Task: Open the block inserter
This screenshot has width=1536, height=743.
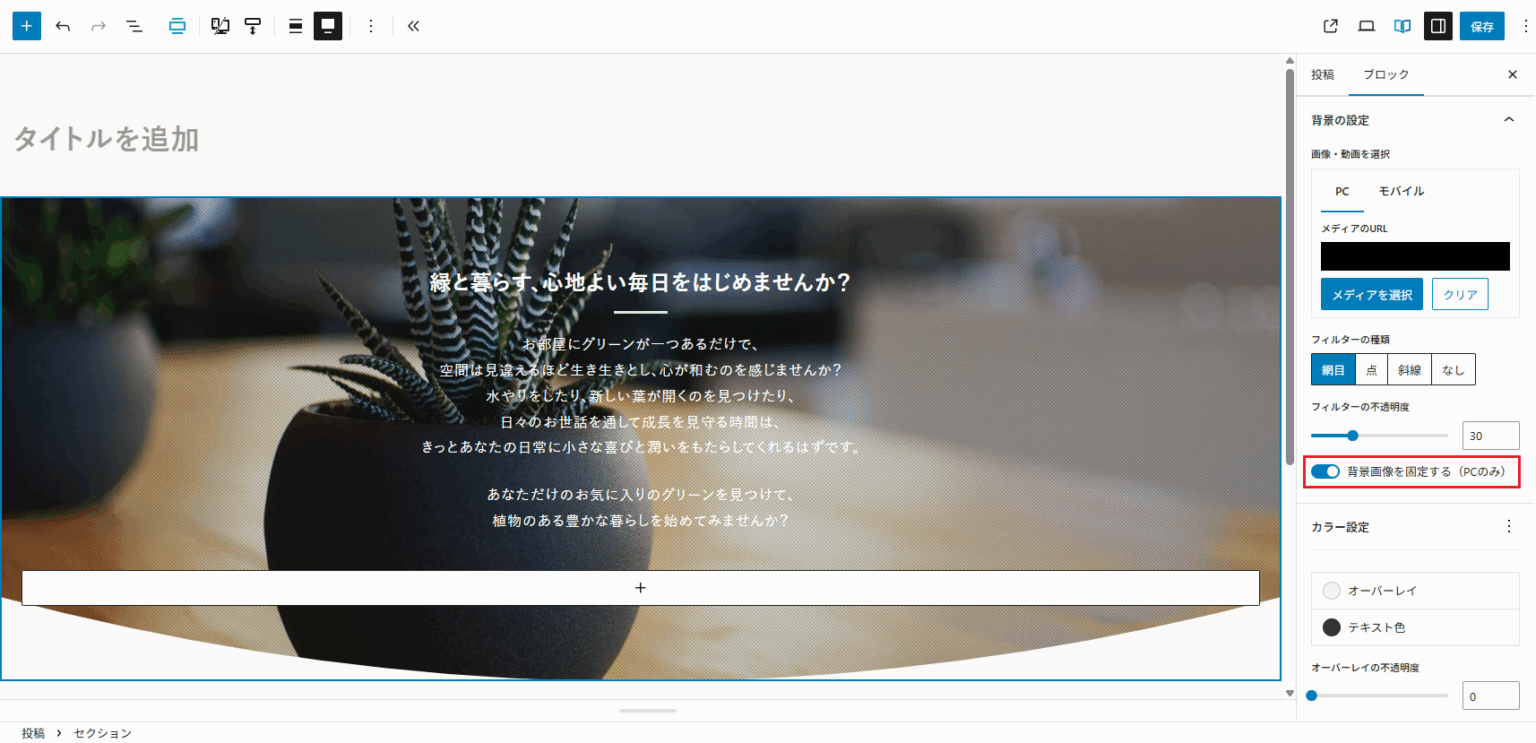Action: 26,25
